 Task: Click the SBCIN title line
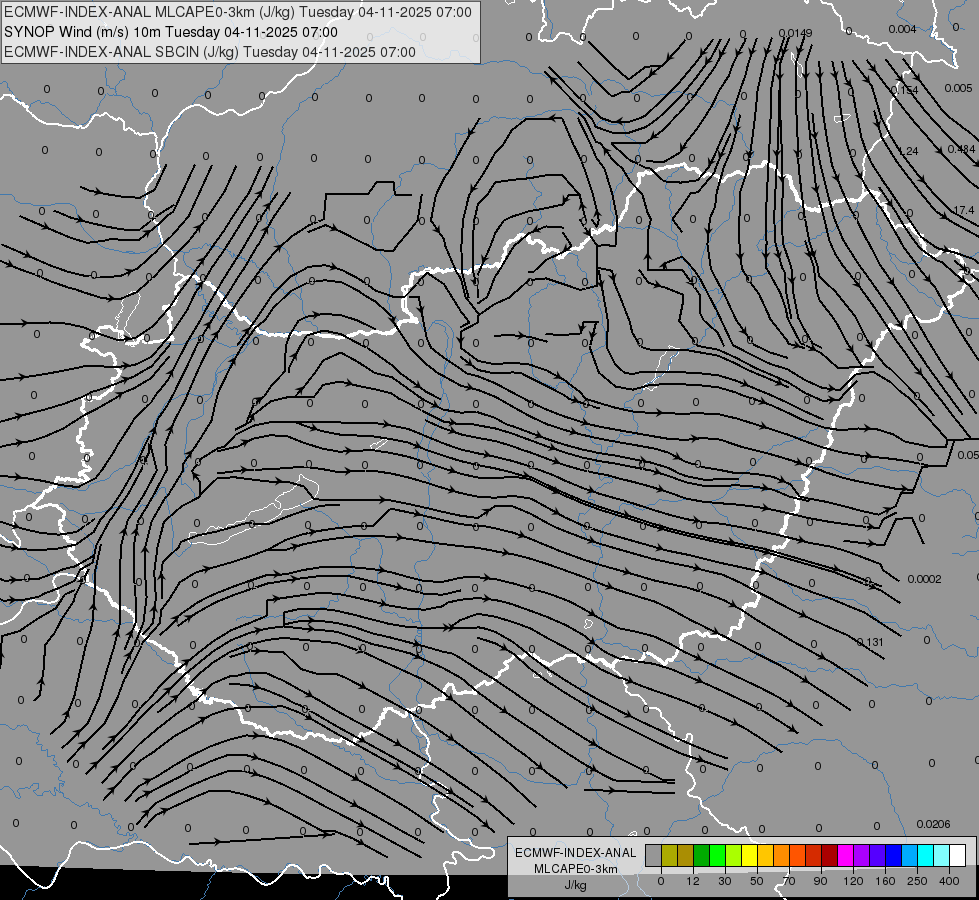pyautogui.click(x=210, y=52)
